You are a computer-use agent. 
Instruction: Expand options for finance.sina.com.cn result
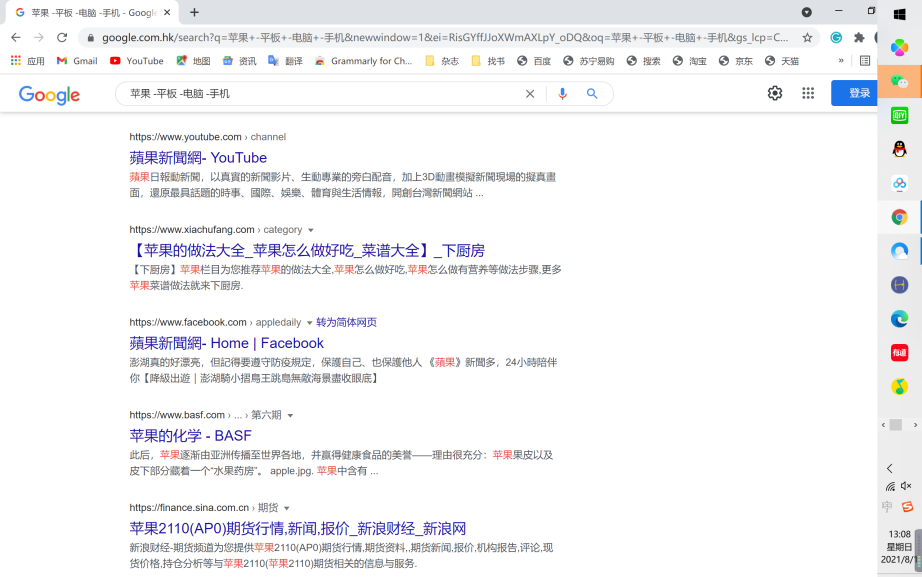286,508
